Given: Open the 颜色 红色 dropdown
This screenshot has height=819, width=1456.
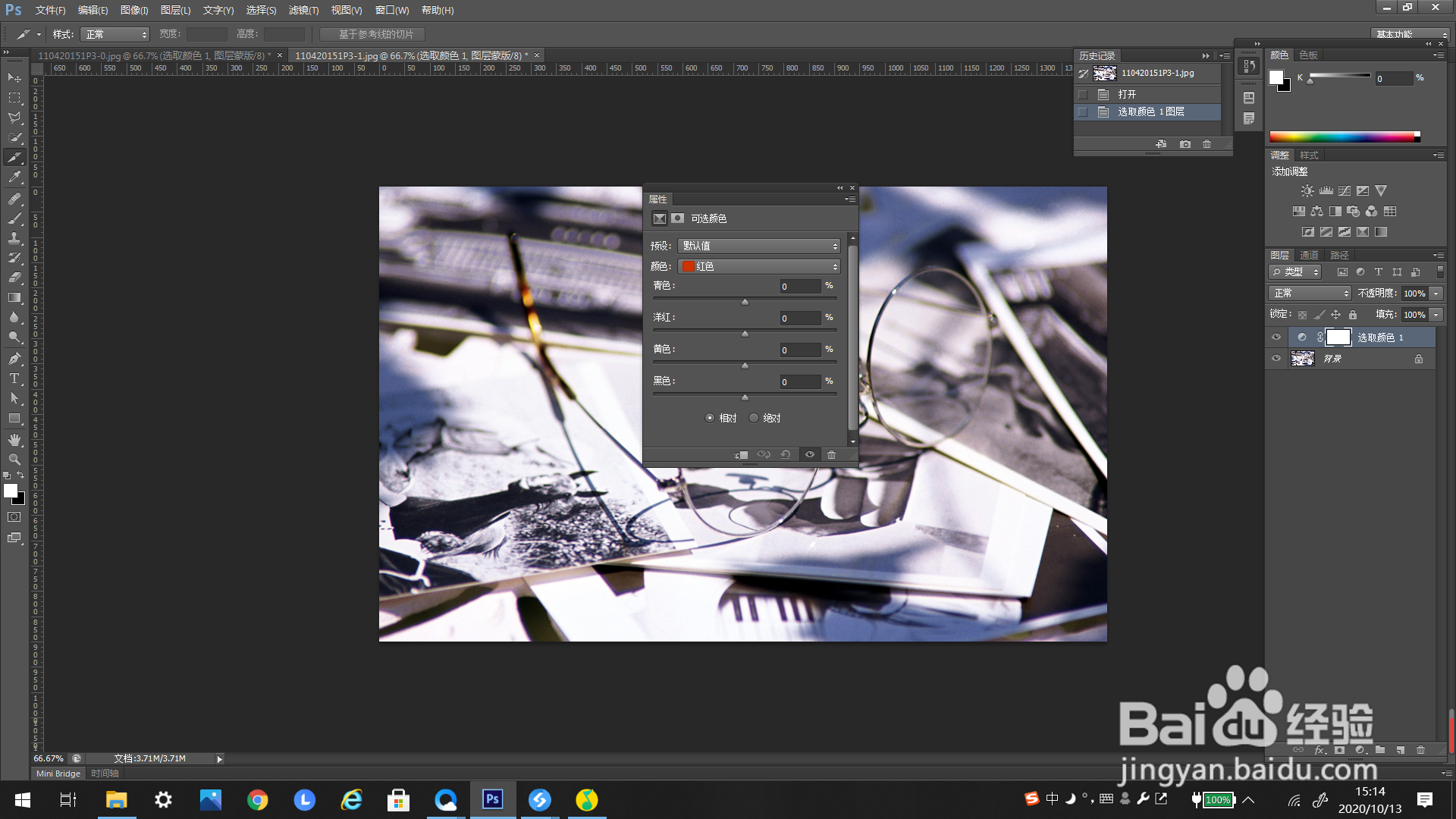Looking at the screenshot, I should [759, 266].
